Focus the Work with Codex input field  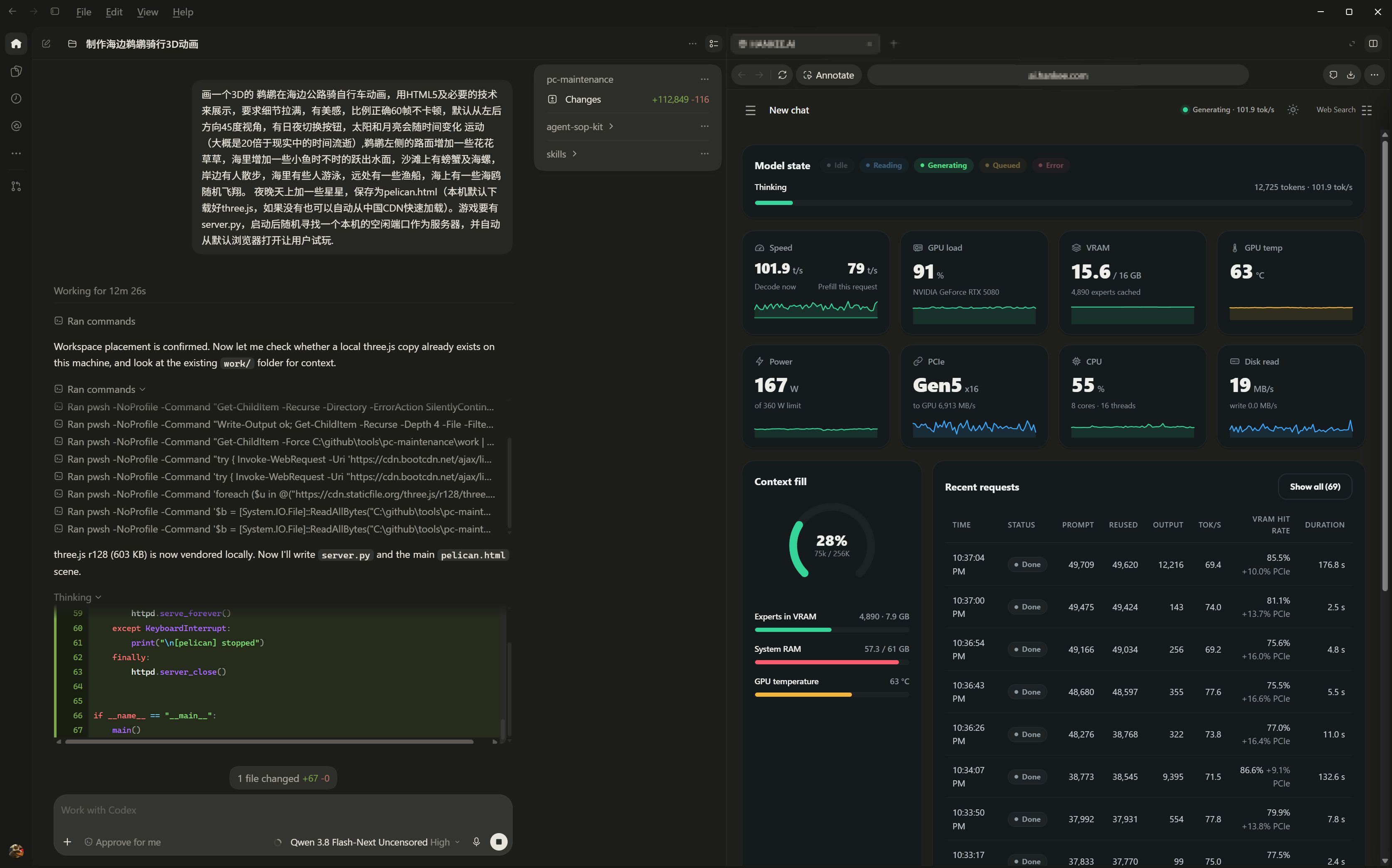[x=282, y=810]
